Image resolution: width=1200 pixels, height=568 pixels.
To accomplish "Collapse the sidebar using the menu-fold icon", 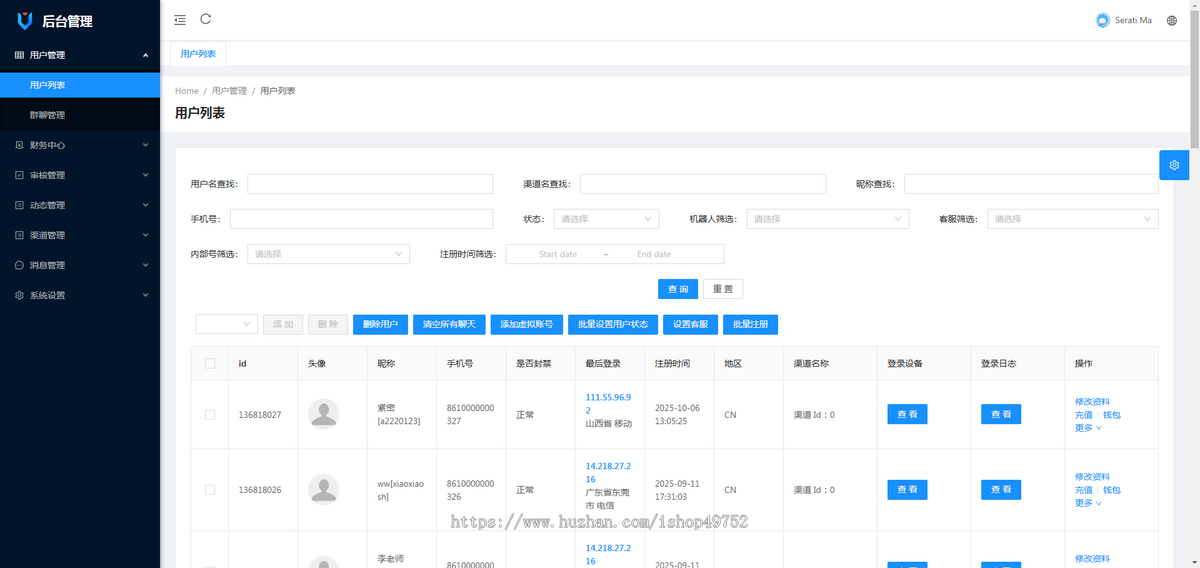I will (180, 19).
